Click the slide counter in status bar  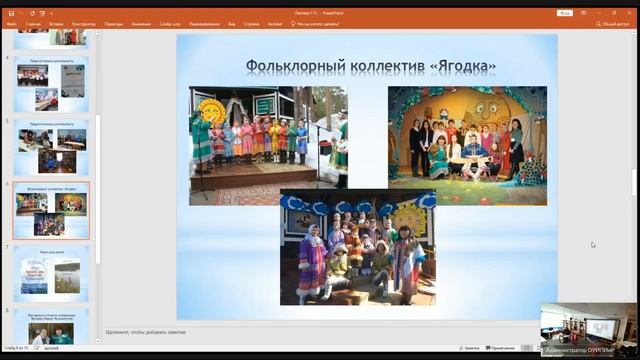click(16, 348)
